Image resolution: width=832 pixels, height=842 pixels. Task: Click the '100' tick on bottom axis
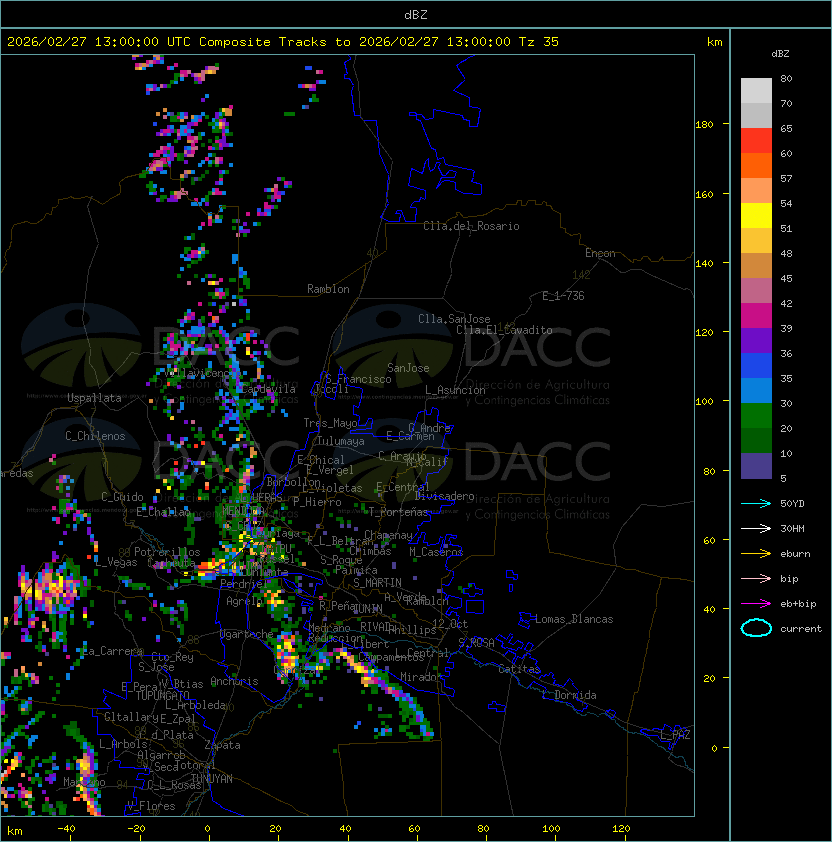[x=551, y=829]
